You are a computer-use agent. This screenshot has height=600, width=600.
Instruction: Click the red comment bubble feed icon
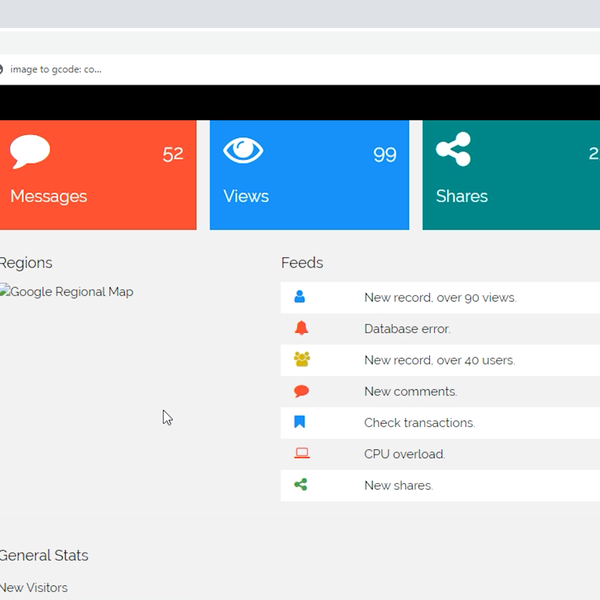coord(301,391)
